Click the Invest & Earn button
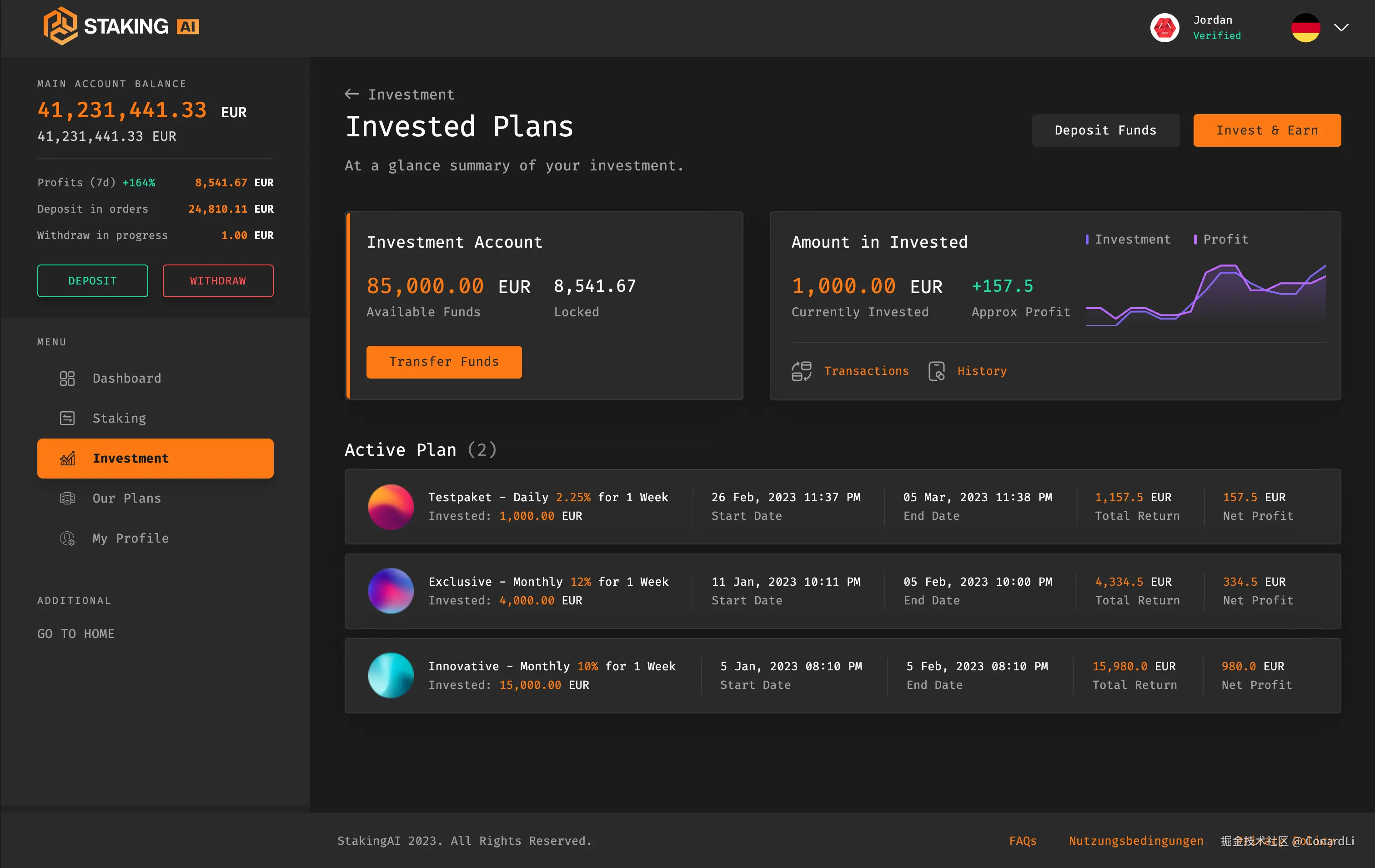1375x868 pixels. [x=1266, y=130]
